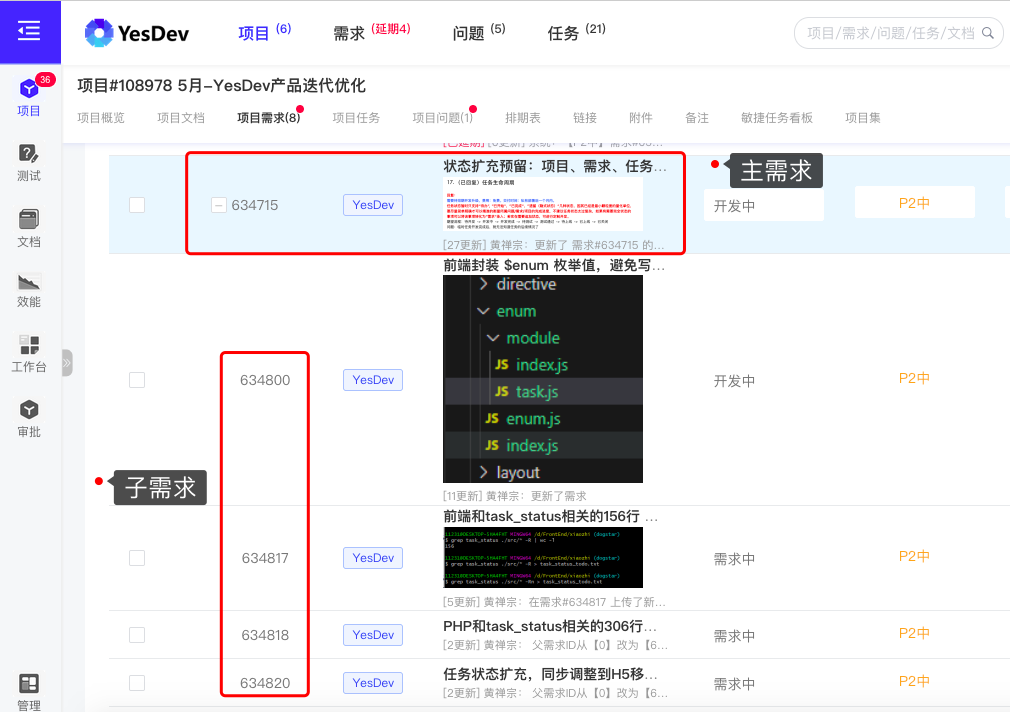
Task: Click requirement ID 634800
Action: 265,380
